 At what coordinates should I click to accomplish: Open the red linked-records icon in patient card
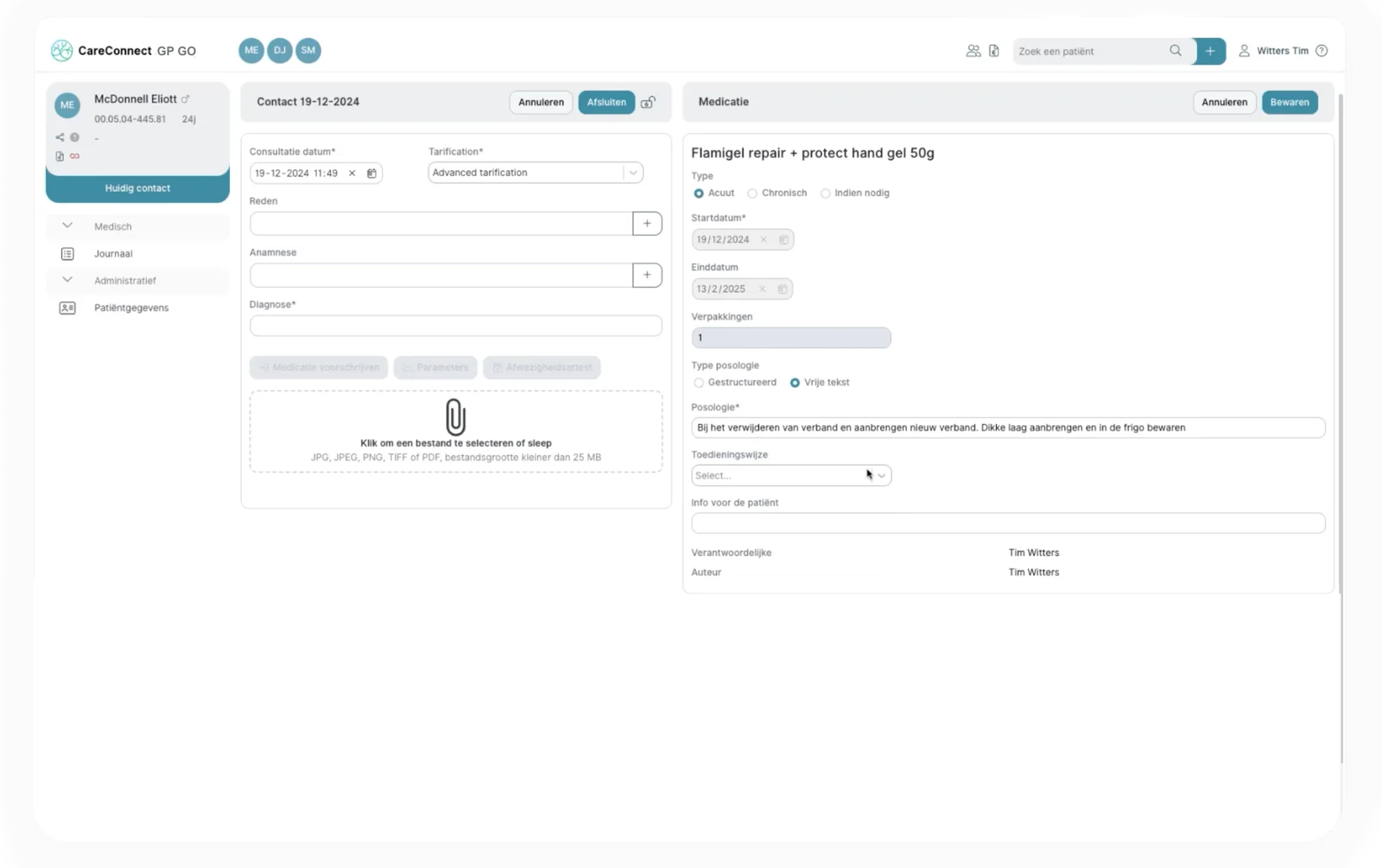point(74,155)
